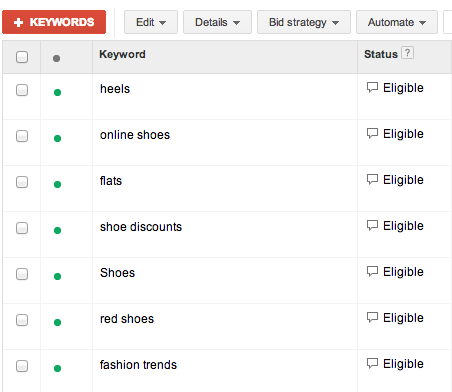The image size is (452, 392).
Task: Open the Bid strategy dropdown
Action: point(304,22)
